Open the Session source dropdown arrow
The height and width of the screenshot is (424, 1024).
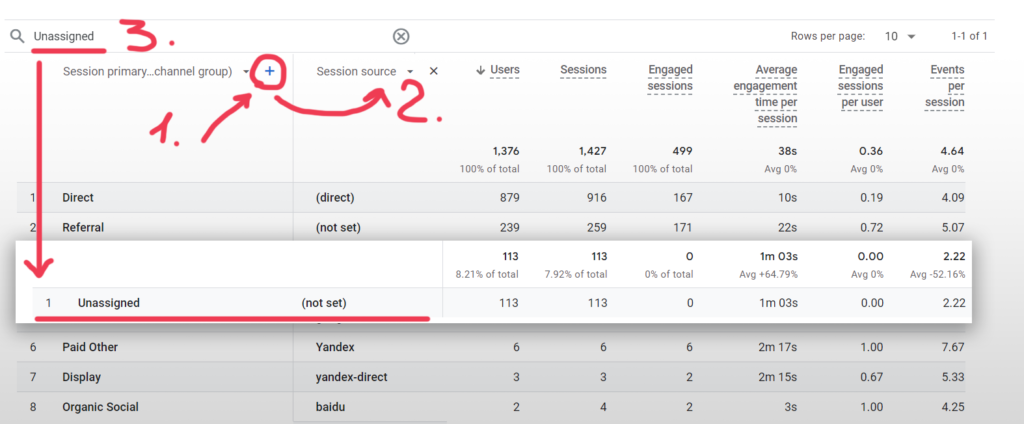pyautogui.click(x=411, y=71)
